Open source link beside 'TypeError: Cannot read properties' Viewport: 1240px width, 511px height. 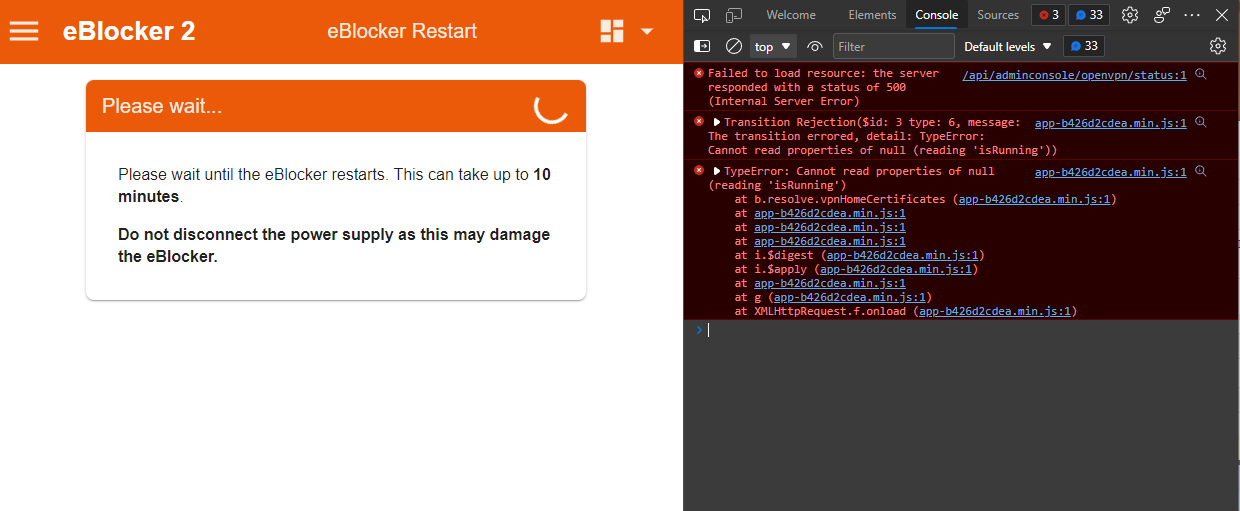click(1111, 172)
